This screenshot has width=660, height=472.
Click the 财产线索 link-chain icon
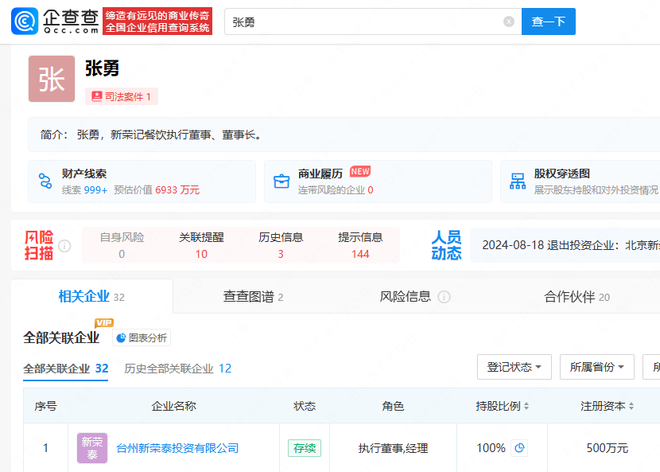coord(45,181)
